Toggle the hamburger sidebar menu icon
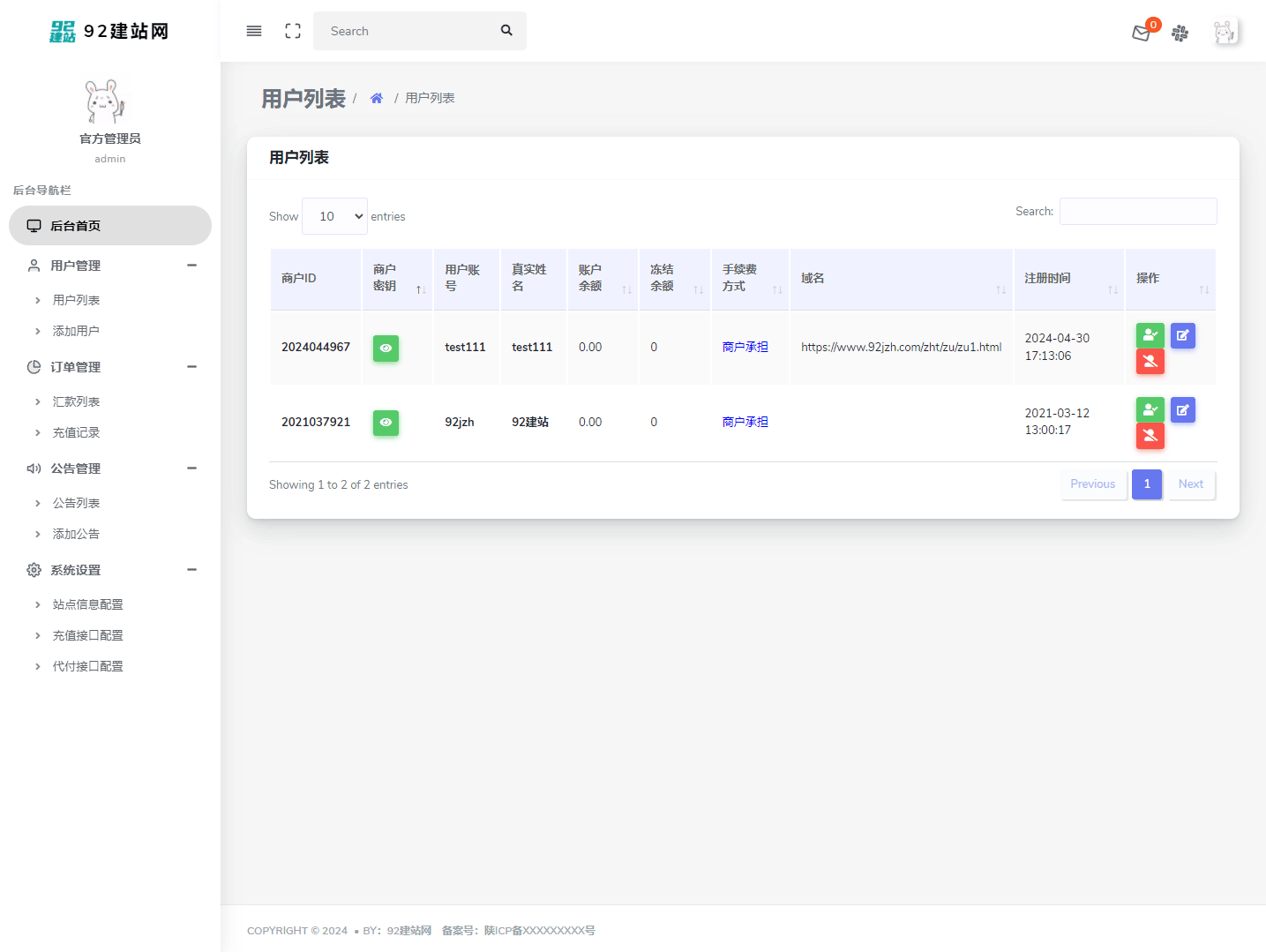The width and height of the screenshot is (1266, 952). click(254, 31)
